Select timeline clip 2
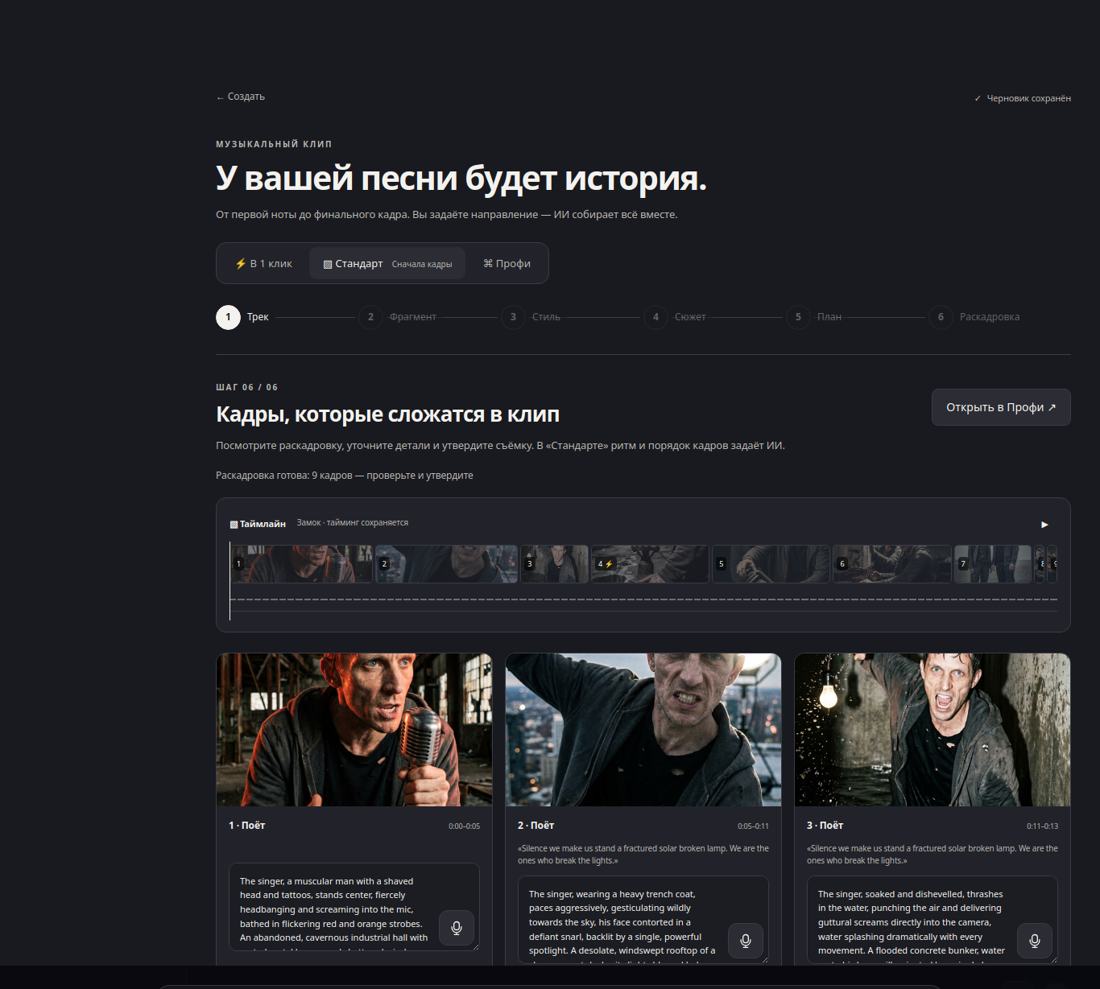Viewport: 1100px width, 989px height. pos(446,564)
